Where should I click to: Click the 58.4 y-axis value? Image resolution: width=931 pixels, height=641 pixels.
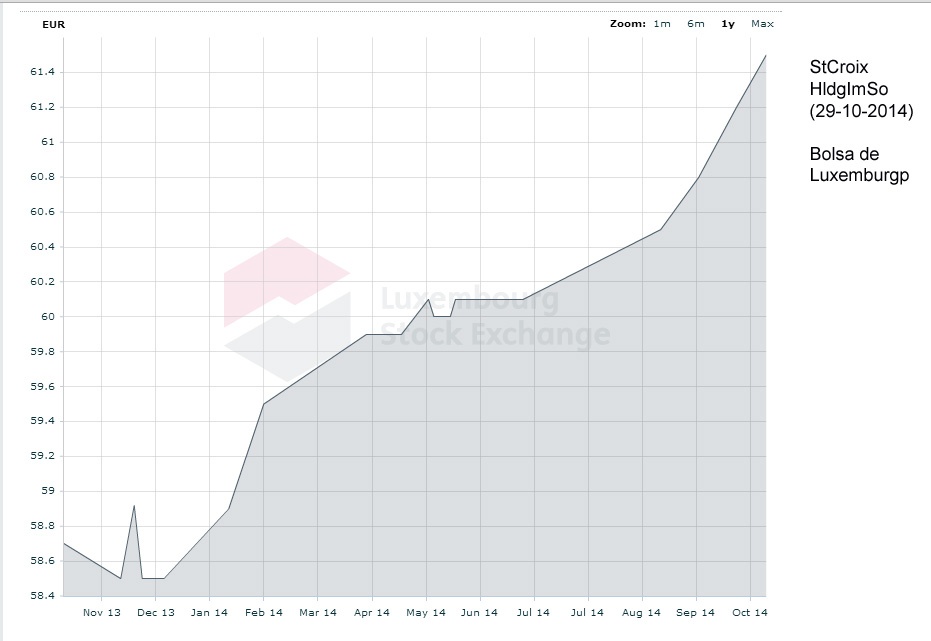coord(42,596)
